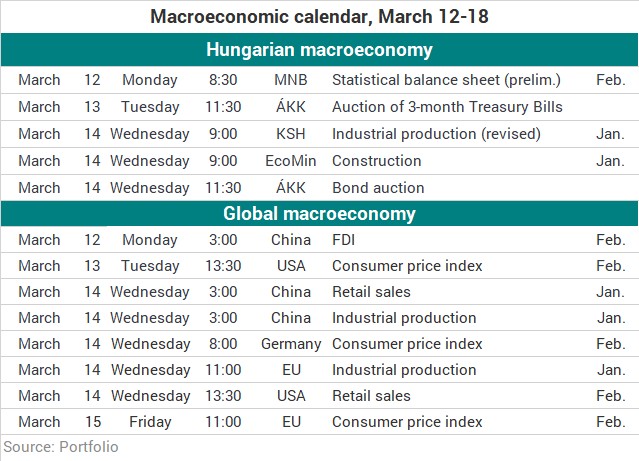The width and height of the screenshot is (639, 461).
Task: Click Industrial production (revised) text
Action: (436, 134)
